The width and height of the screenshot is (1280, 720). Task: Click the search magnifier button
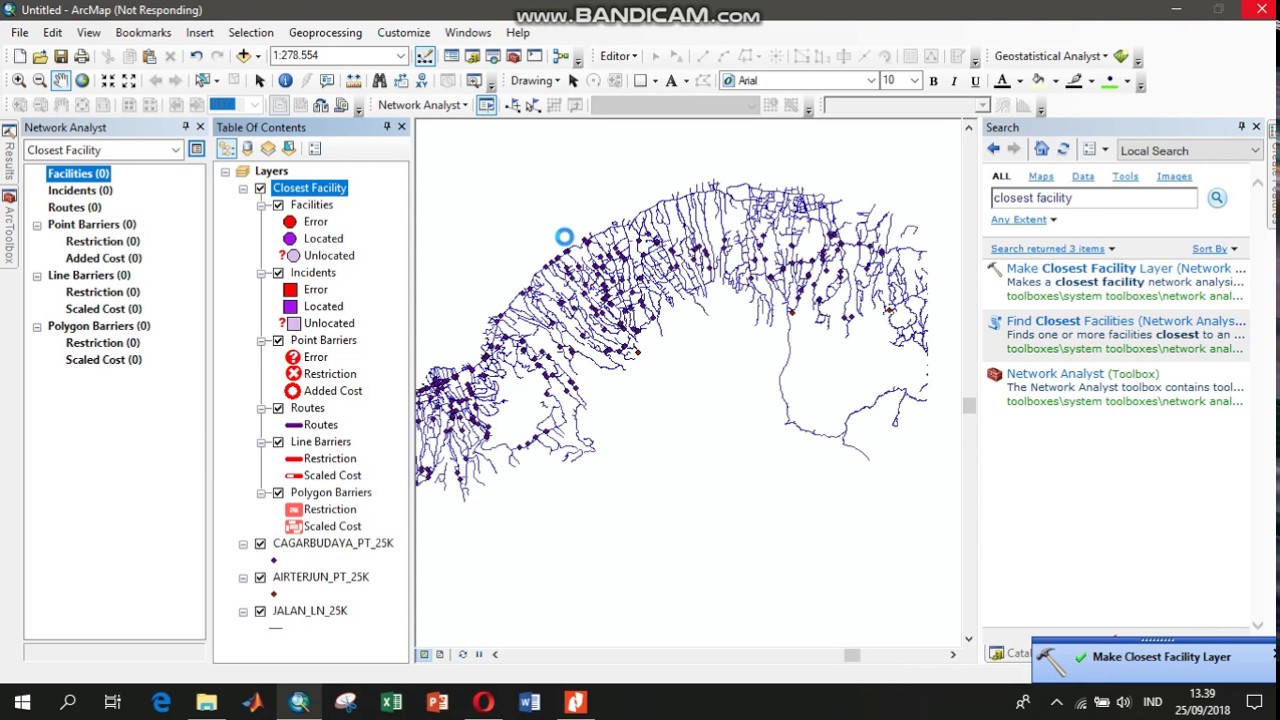click(1217, 198)
